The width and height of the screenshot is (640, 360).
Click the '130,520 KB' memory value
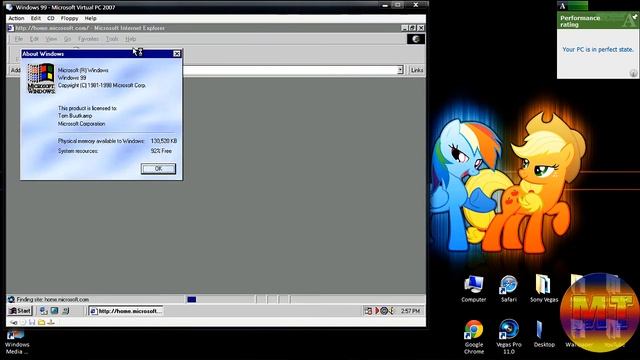pyautogui.click(x=164, y=141)
